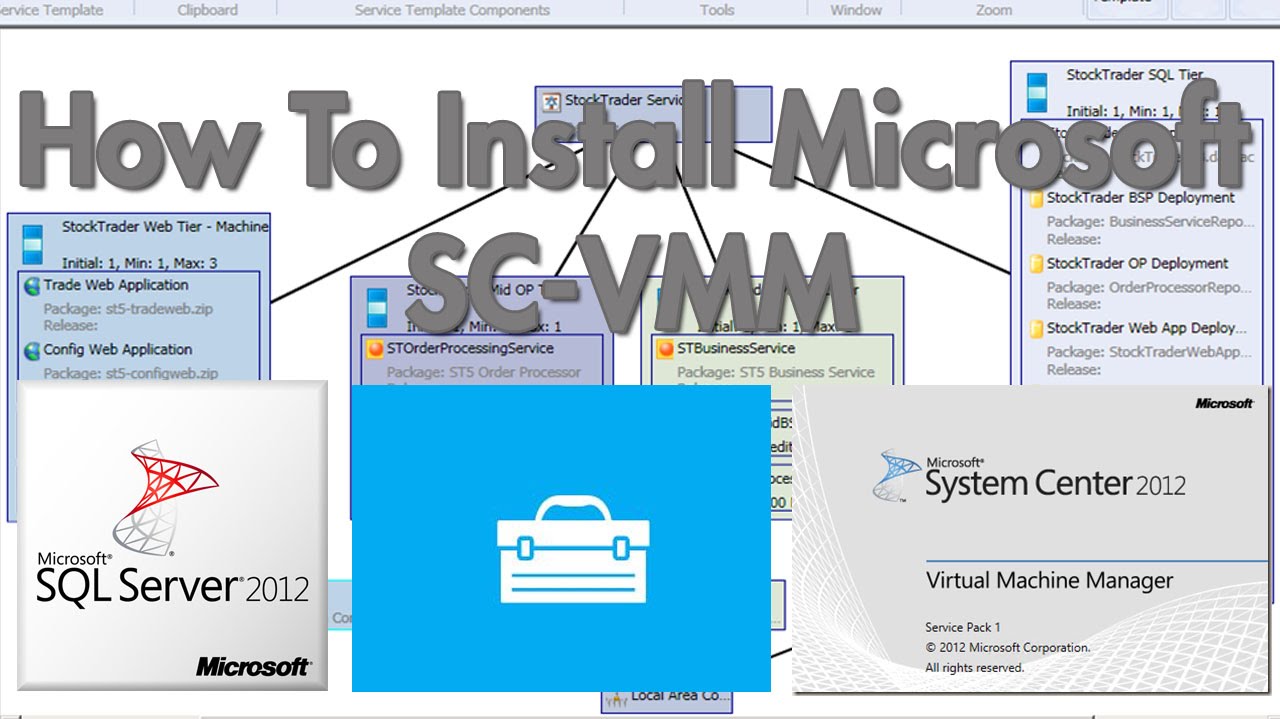Select the 'STBusinessService' label
Image resolution: width=1280 pixels, height=719 pixels.
[x=736, y=348]
